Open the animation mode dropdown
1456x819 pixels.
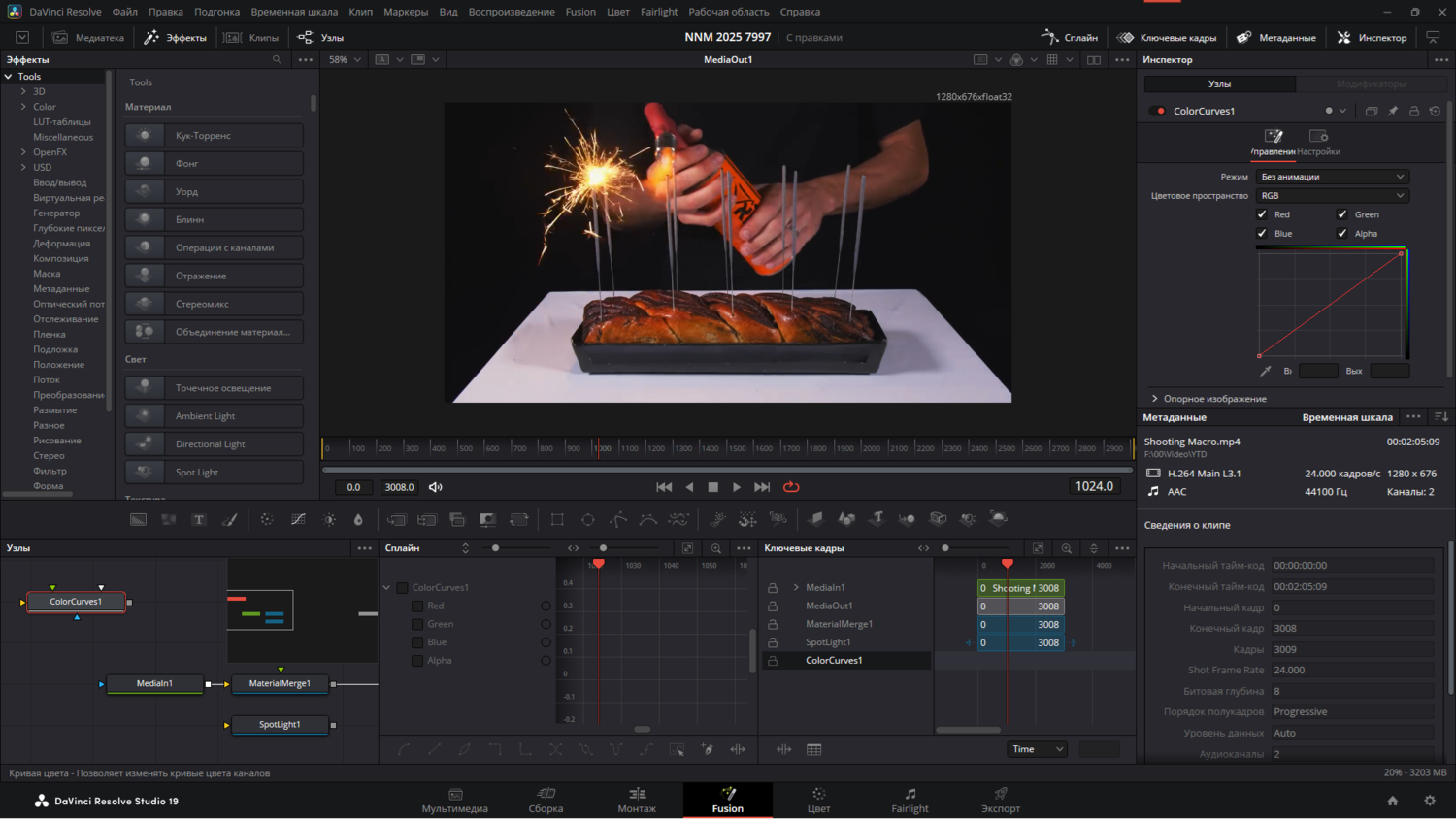tap(1332, 177)
